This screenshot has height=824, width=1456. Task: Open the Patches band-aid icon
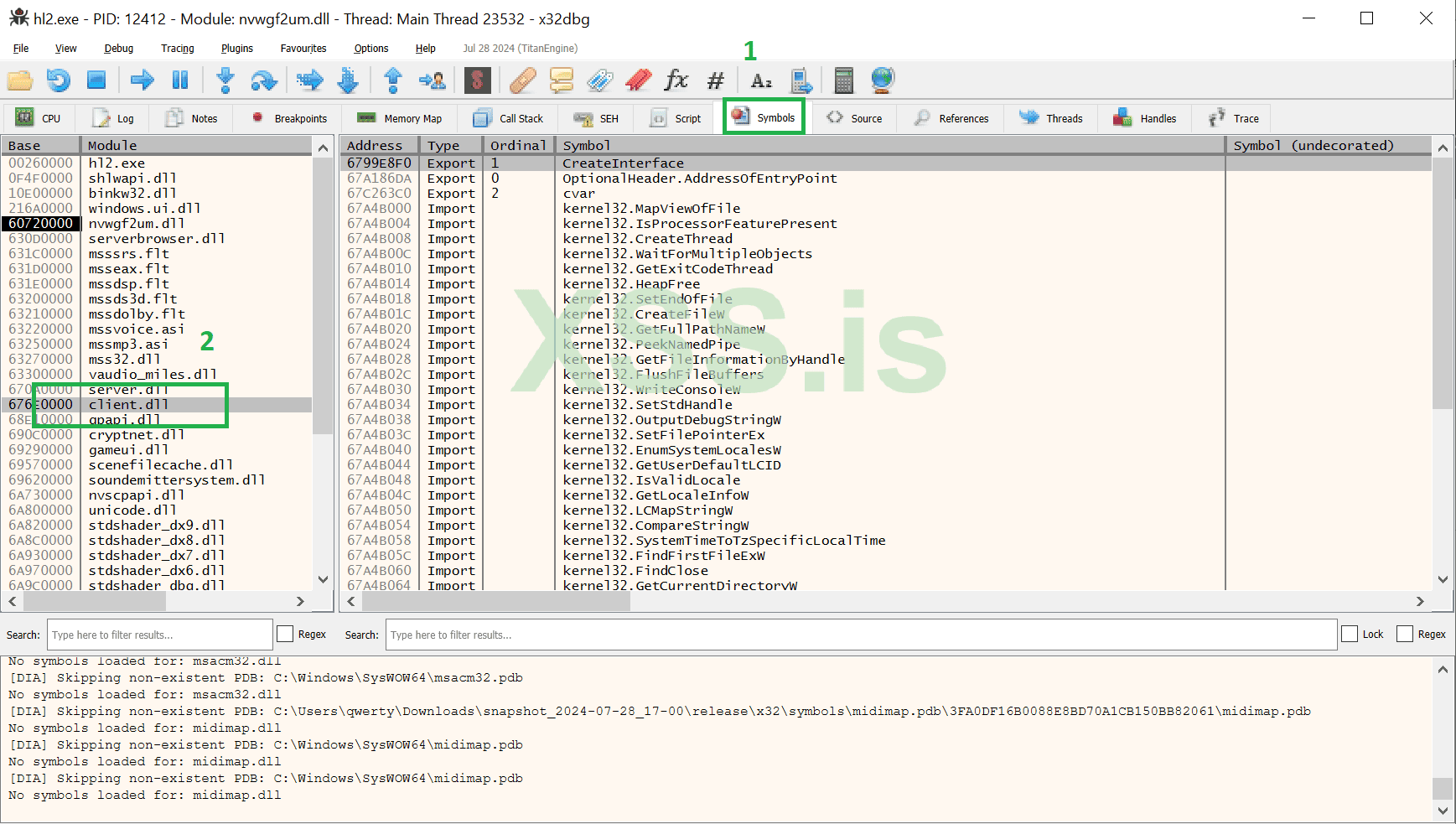[x=522, y=80]
